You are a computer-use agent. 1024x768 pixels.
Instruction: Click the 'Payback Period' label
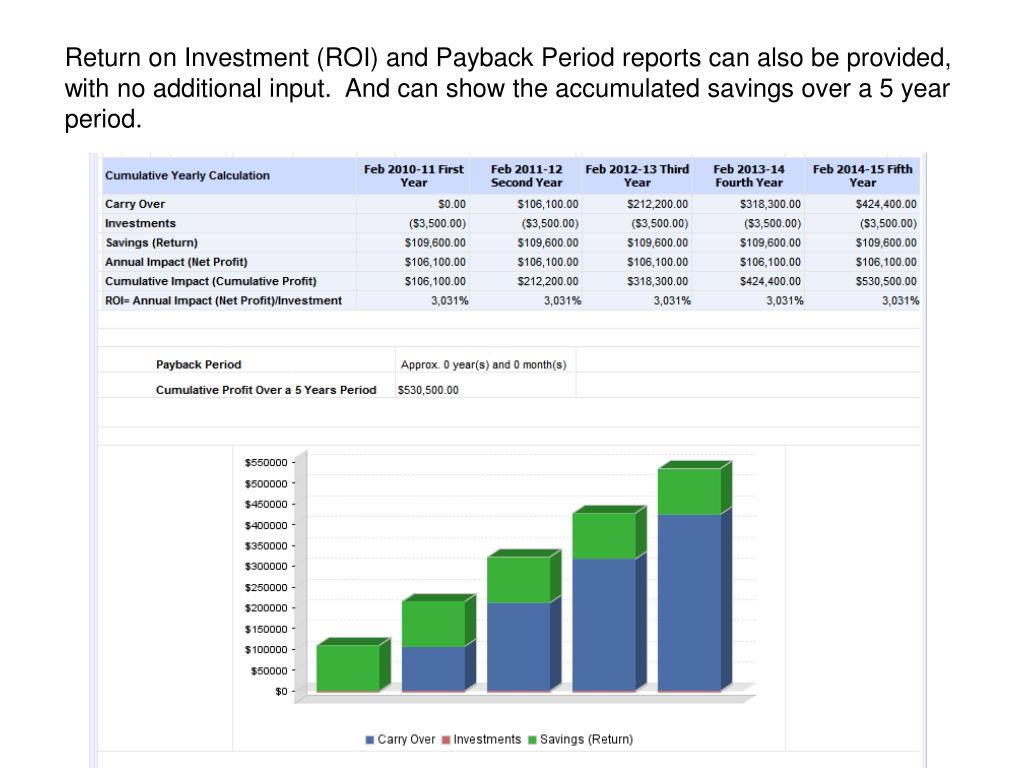pos(199,364)
